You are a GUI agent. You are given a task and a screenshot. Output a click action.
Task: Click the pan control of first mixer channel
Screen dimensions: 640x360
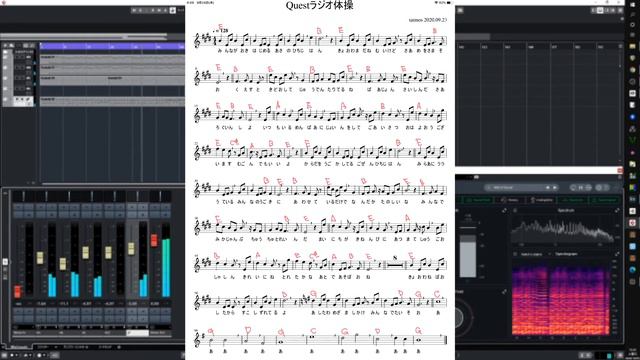pos(23,196)
